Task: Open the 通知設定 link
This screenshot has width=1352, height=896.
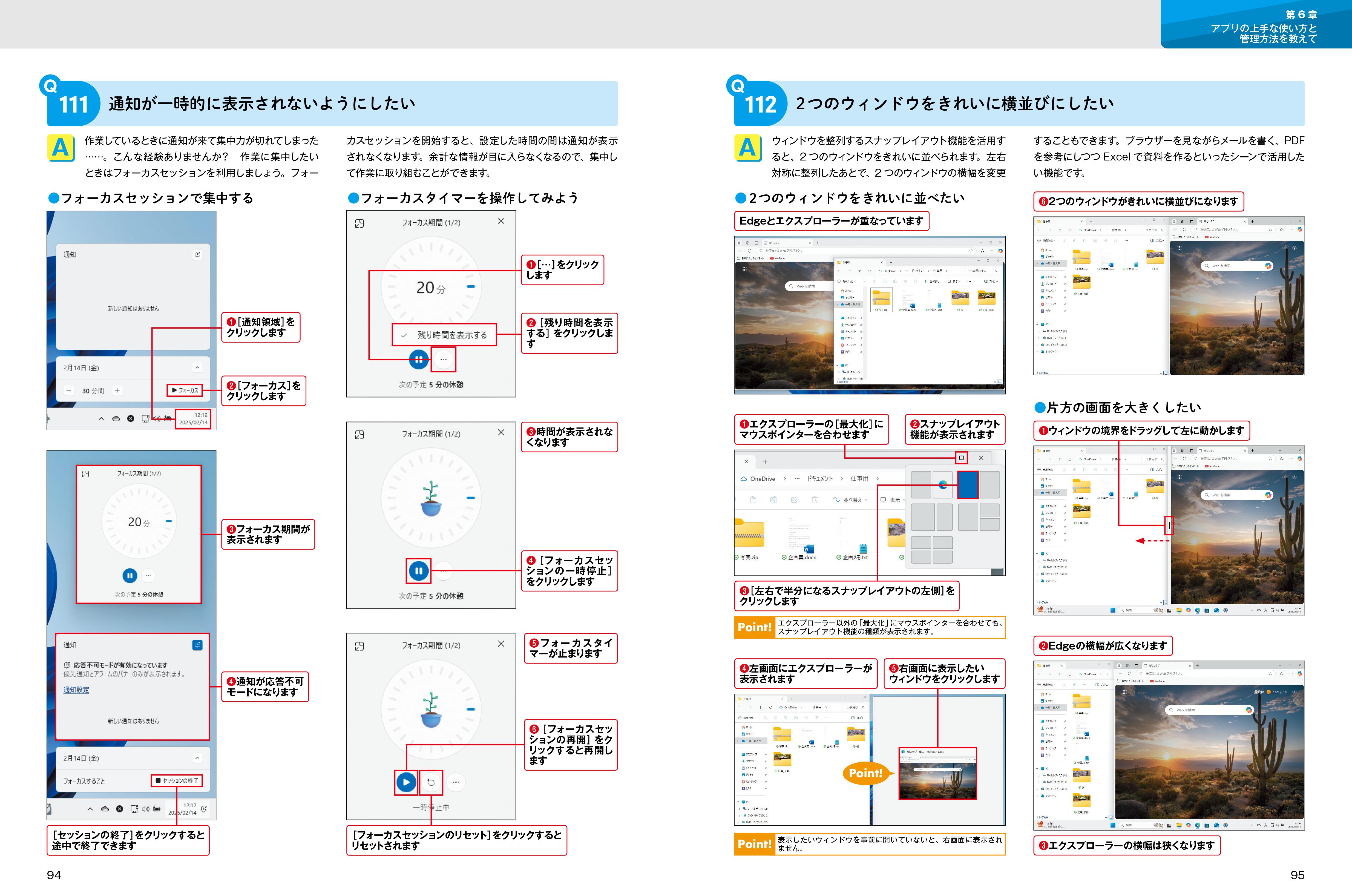Action: (76, 690)
